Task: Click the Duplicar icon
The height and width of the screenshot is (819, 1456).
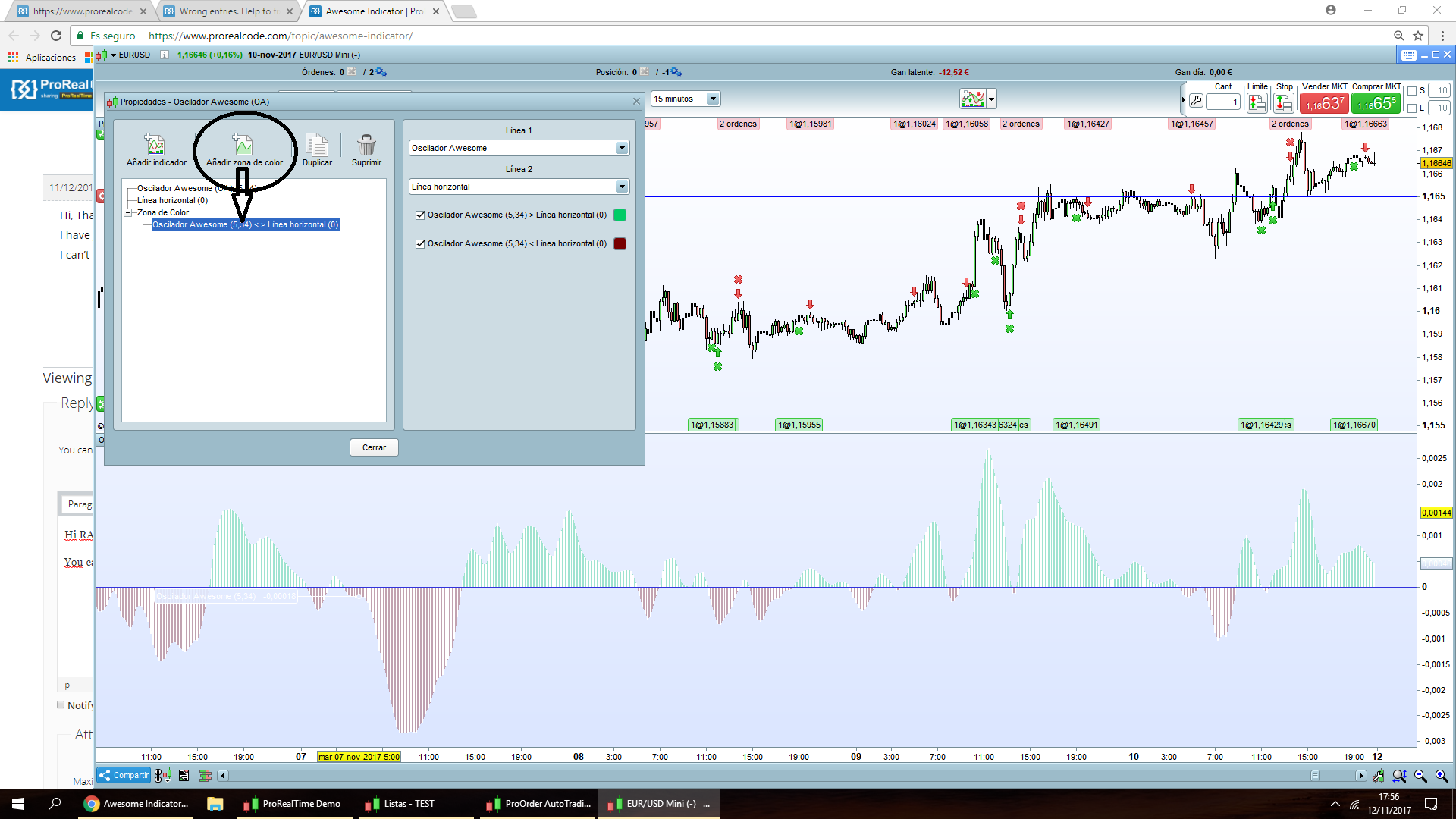Action: [x=317, y=145]
